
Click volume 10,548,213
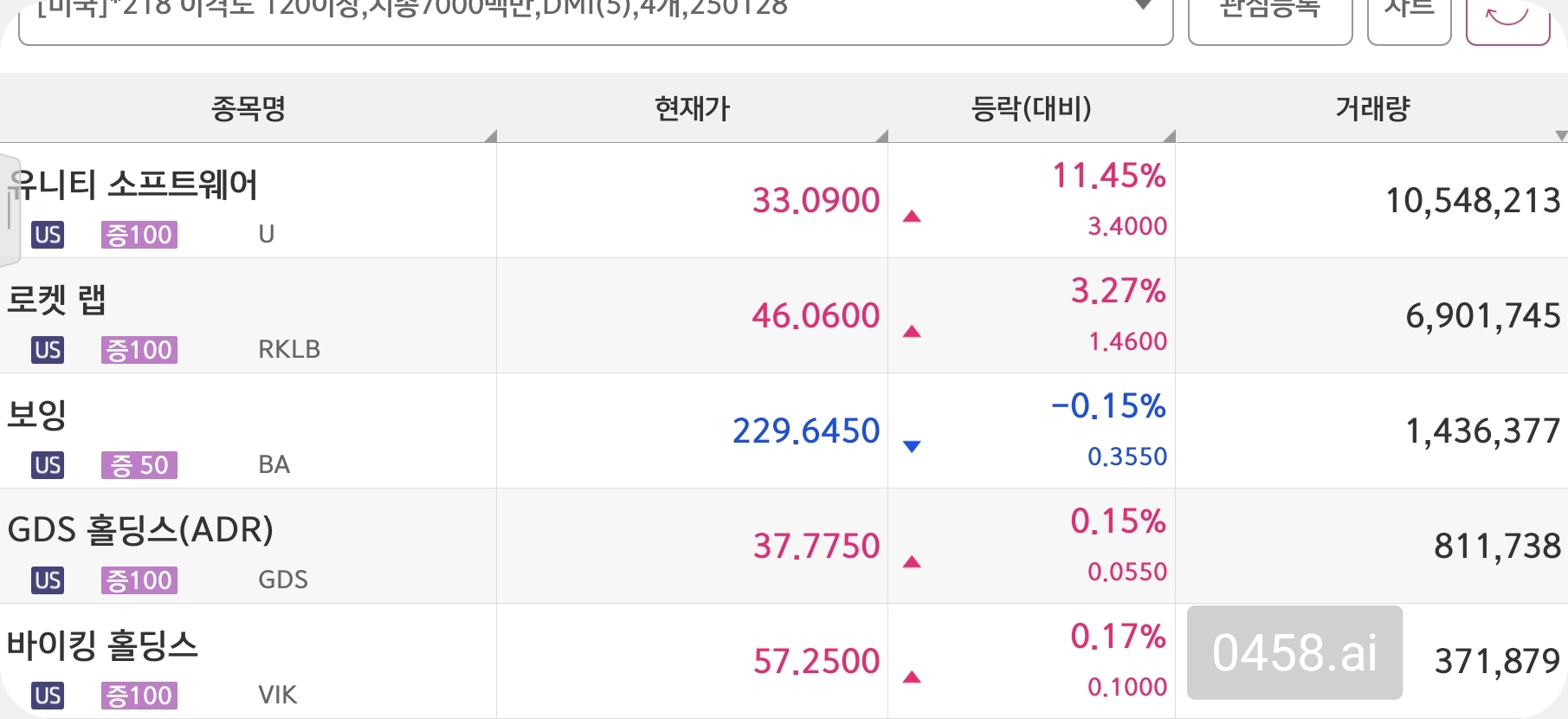click(x=1473, y=201)
